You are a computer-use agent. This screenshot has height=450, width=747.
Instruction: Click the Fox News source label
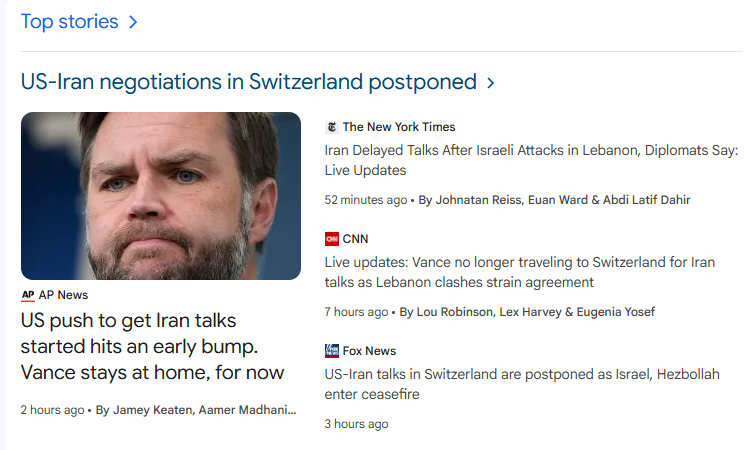tap(369, 350)
